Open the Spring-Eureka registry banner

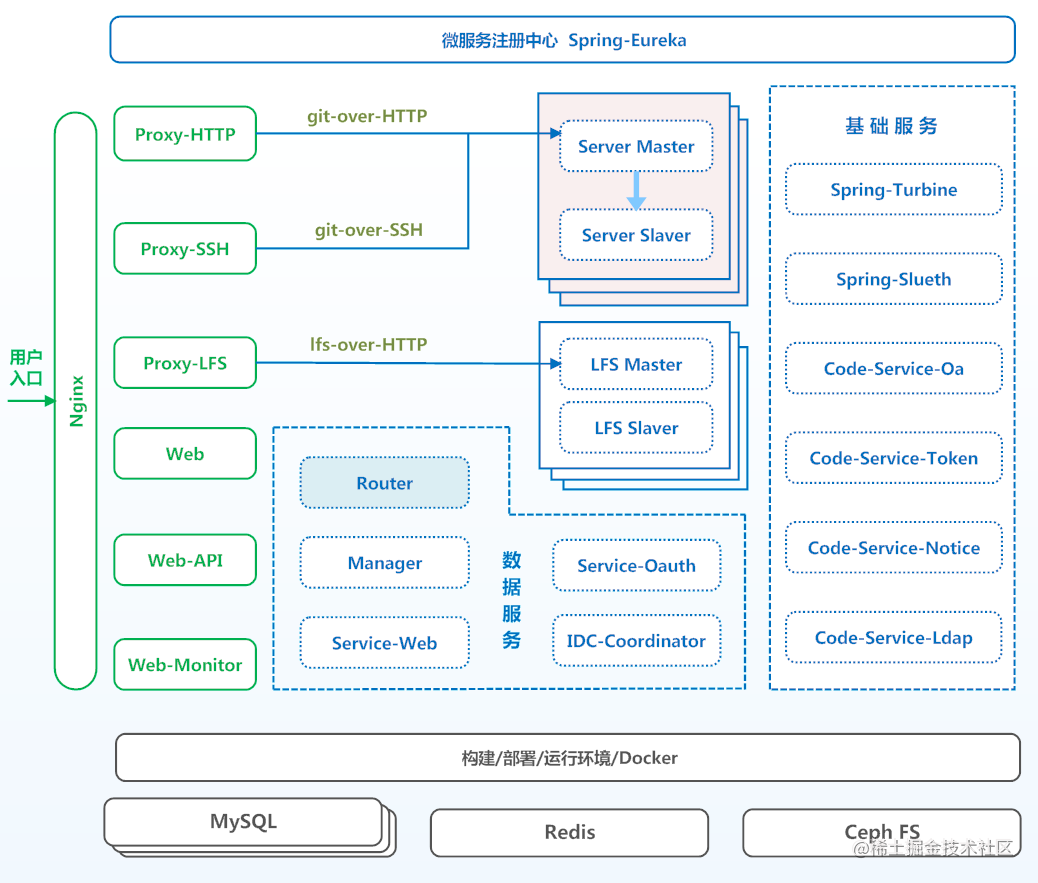tap(564, 40)
